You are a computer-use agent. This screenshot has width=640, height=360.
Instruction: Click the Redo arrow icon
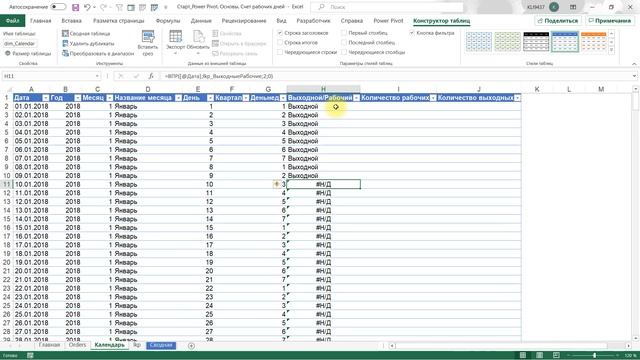click(x=103, y=7)
